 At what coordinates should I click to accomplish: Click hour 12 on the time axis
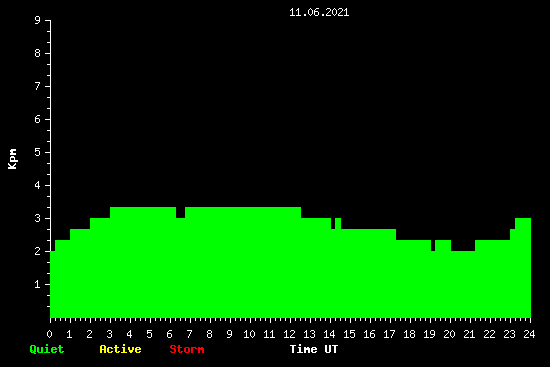[x=289, y=334]
